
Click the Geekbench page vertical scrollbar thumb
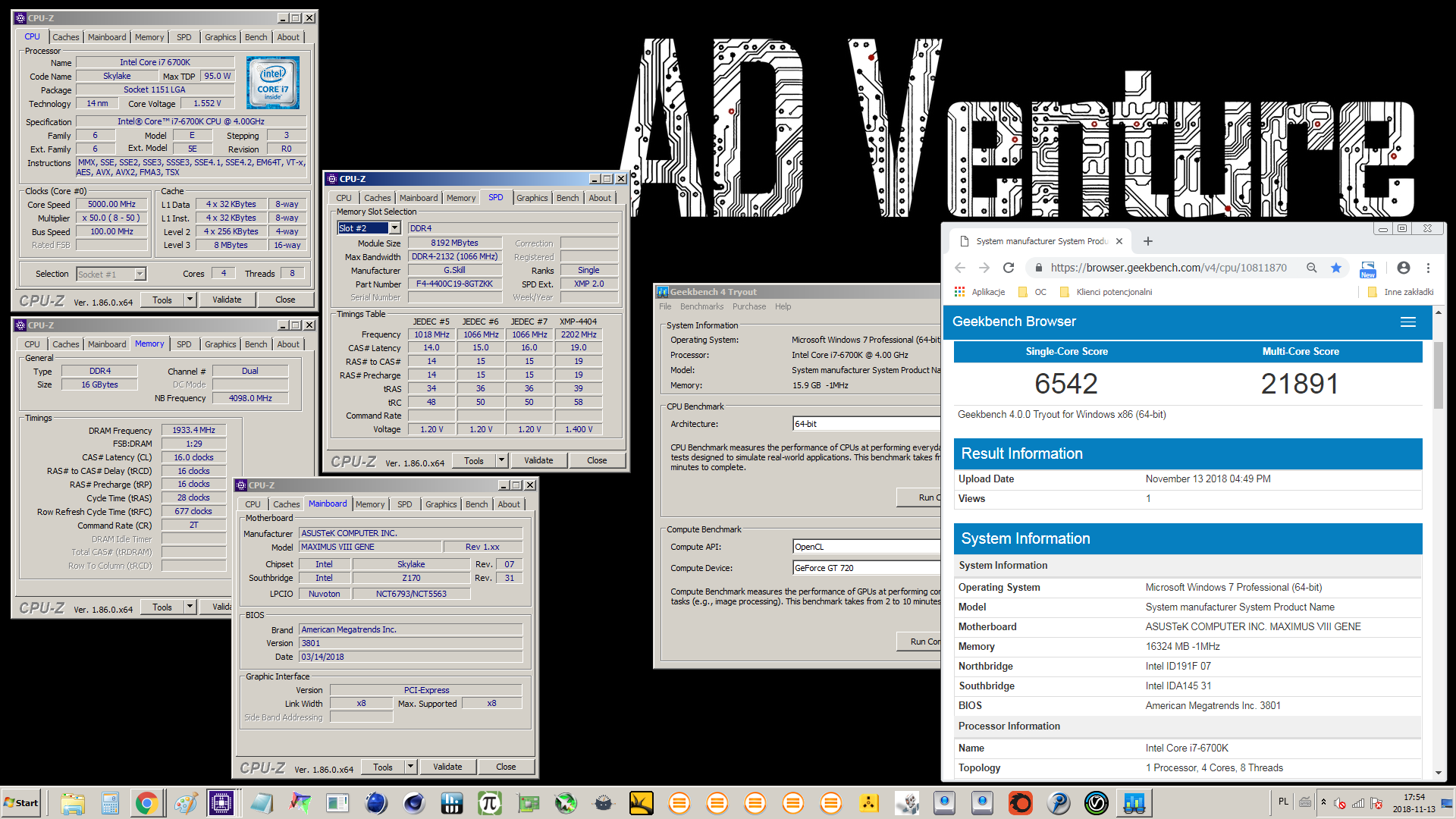coord(1439,375)
